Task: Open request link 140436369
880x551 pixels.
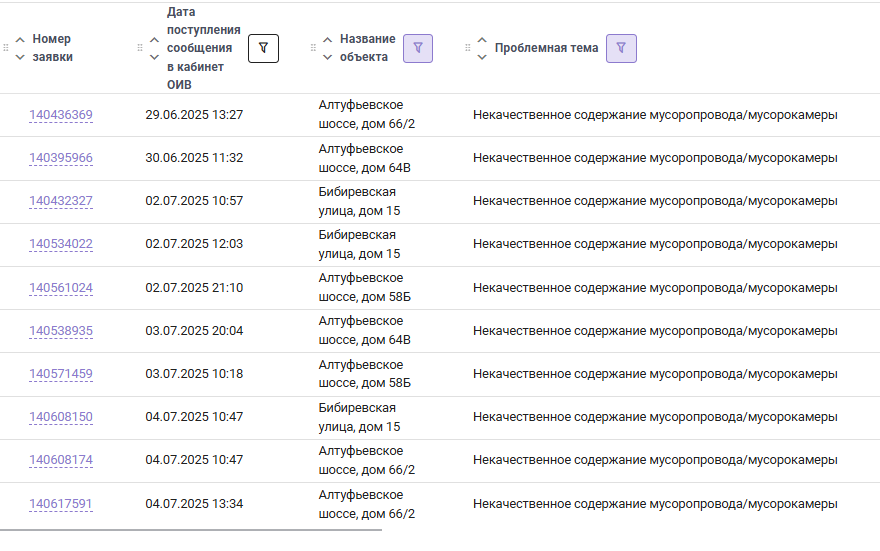Action: [61, 115]
